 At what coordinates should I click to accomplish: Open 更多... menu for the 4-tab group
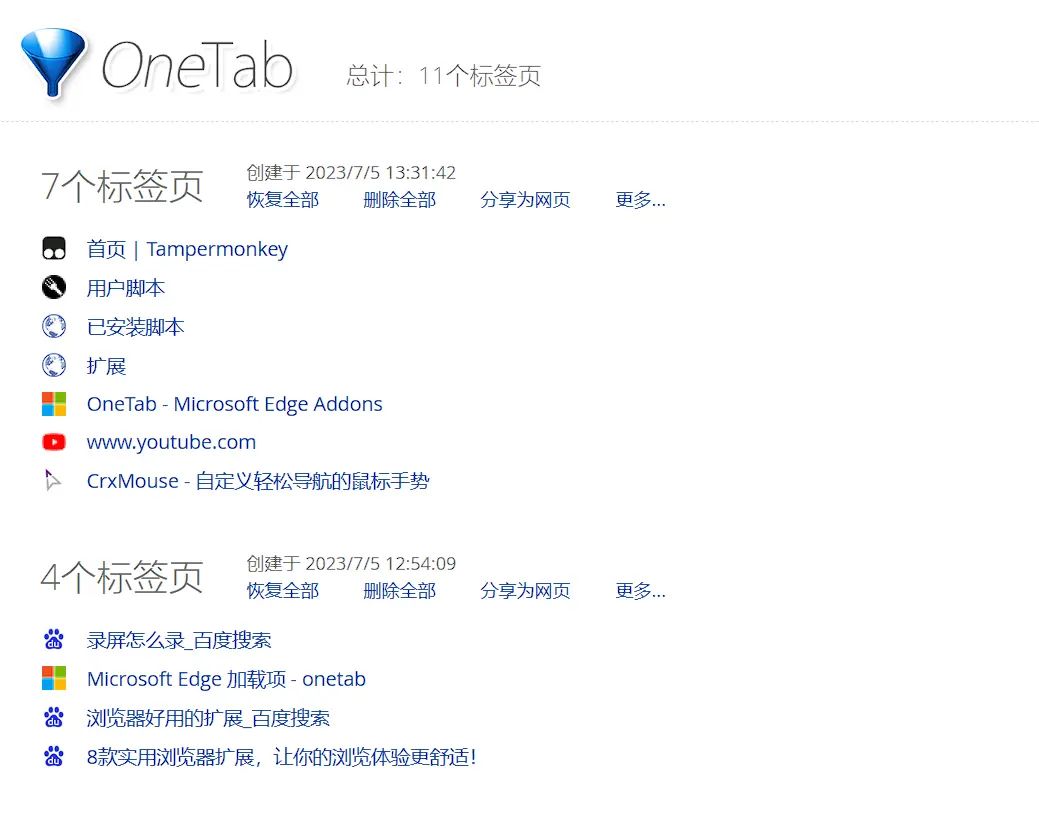[x=640, y=591]
